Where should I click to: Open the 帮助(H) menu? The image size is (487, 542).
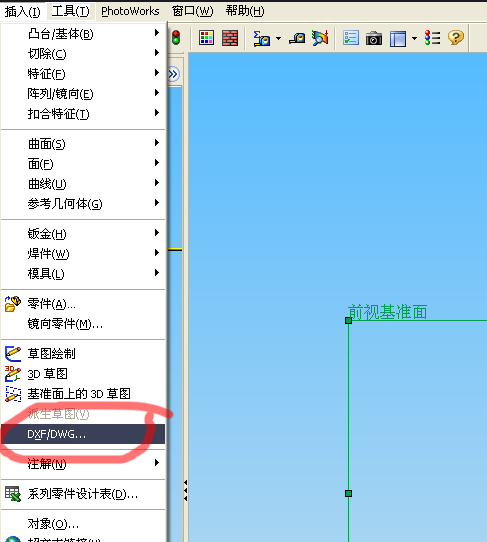[245, 11]
